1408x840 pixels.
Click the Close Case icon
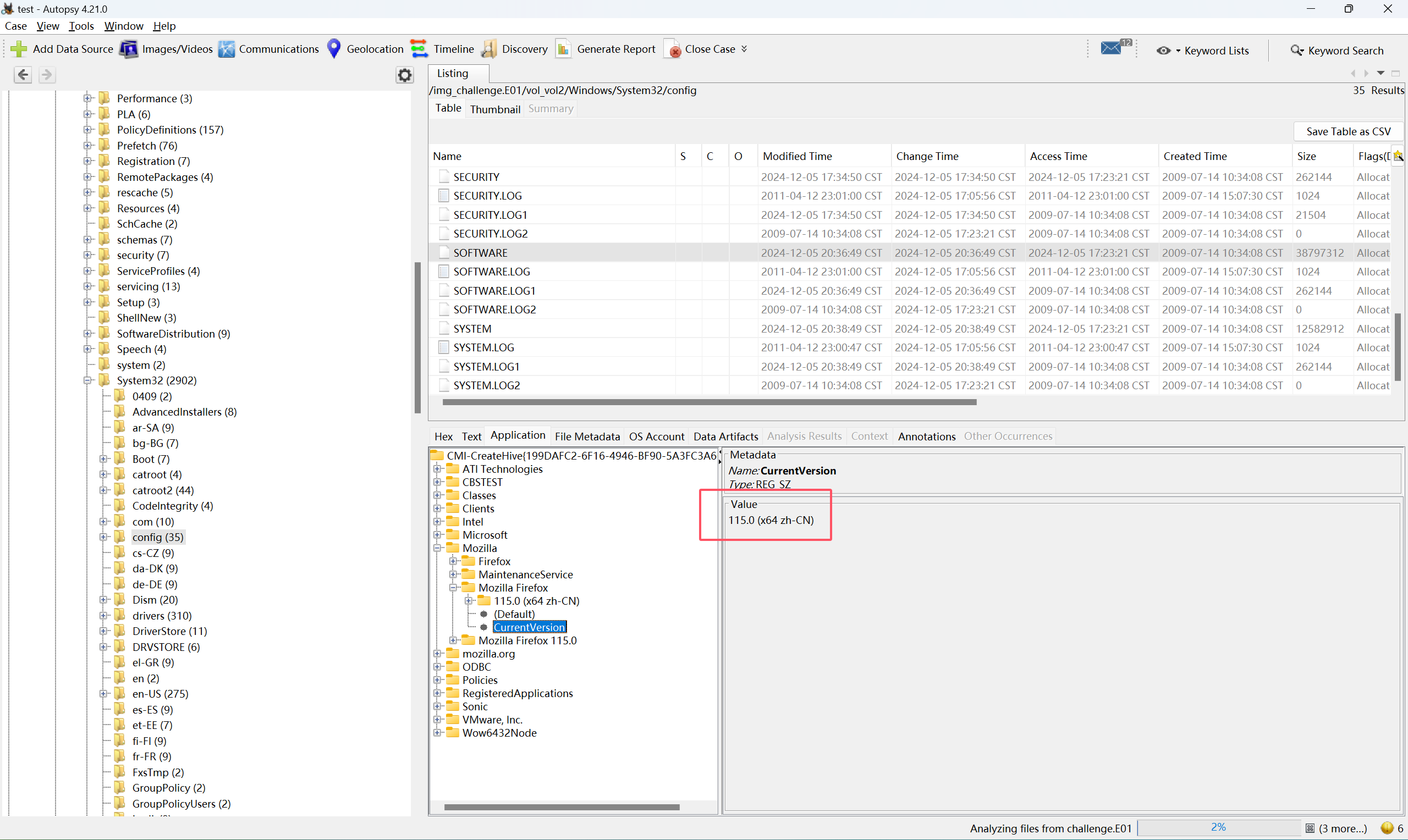pos(673,49)
